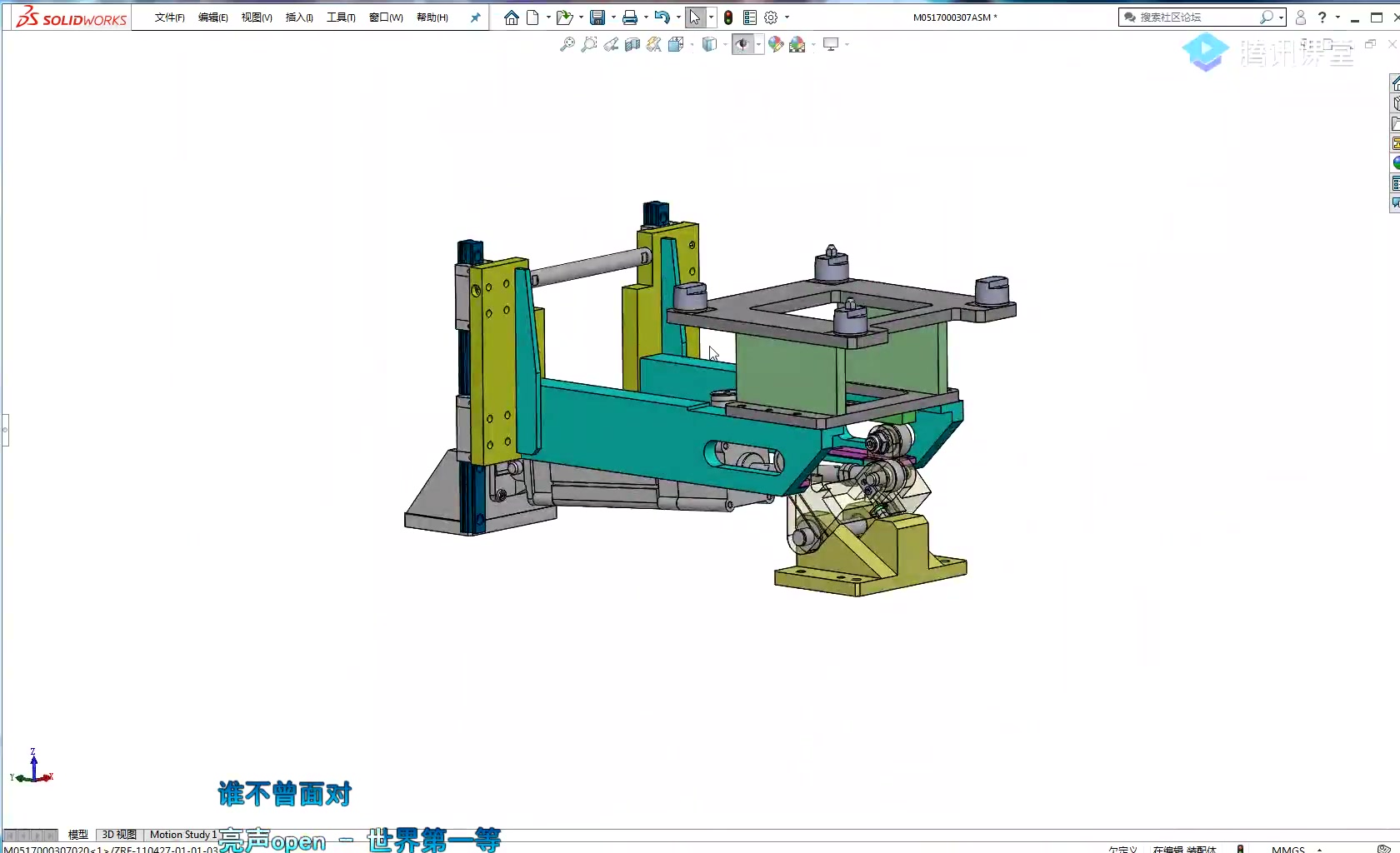Select the Previous View tool
Viewport: 1400px width, 853px height.
click(x=611, y=44)
